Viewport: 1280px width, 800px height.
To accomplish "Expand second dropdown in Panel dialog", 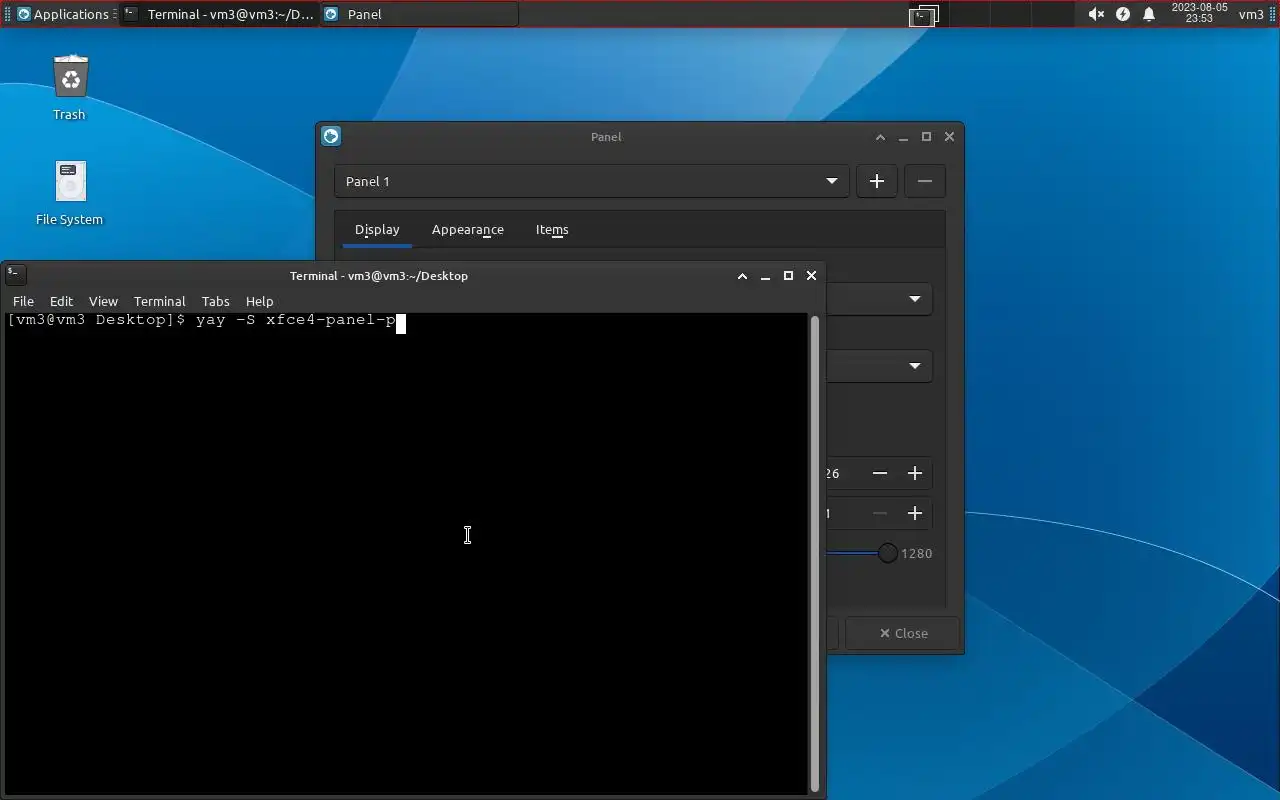I will tap(880, 366).
